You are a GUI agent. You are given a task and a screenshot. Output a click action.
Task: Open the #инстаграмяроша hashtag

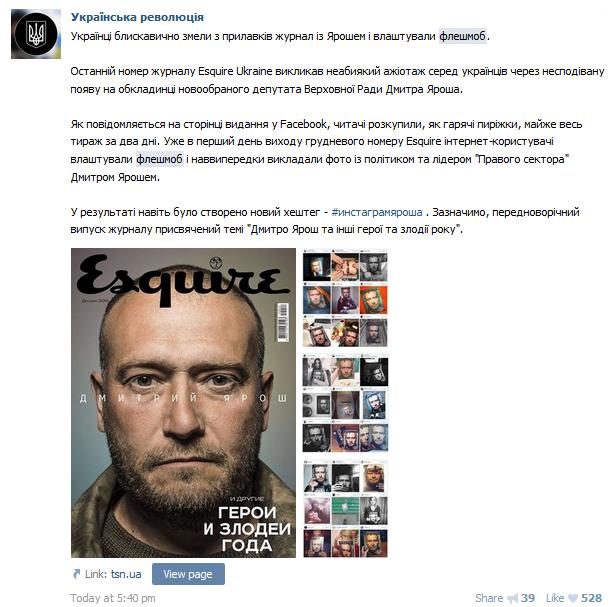[377, 212]
